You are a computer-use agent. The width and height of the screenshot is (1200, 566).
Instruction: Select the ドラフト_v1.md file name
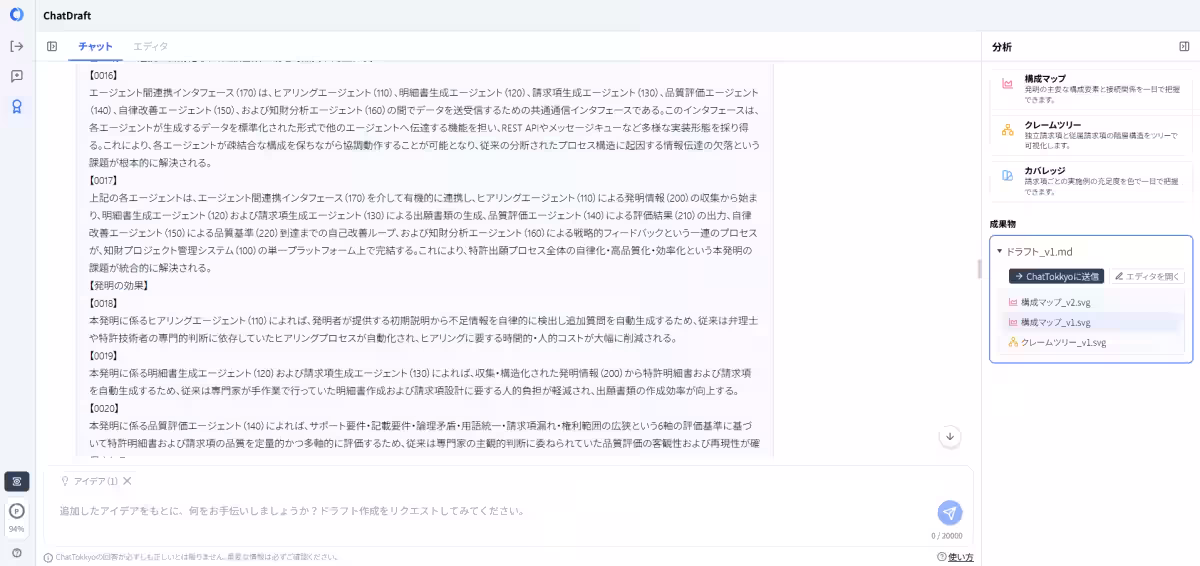point(1039,252)
